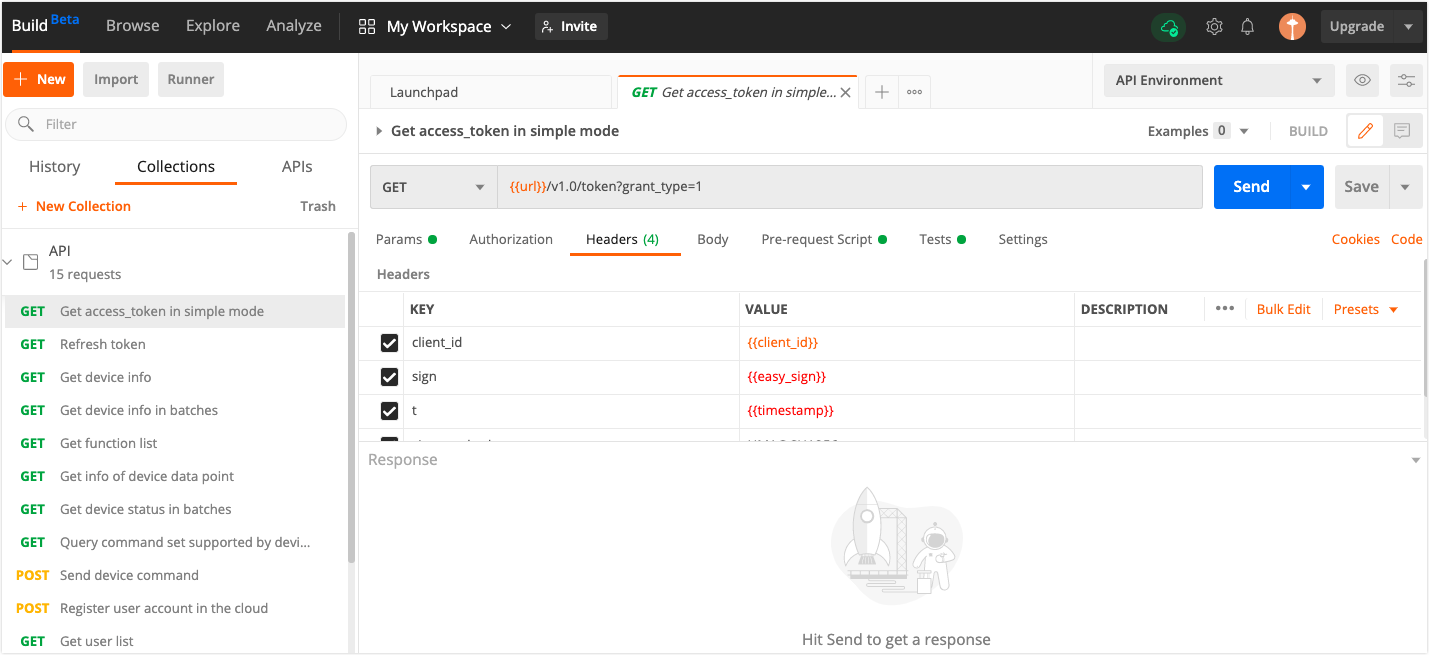The width and height of the screenshot is (1429, 655).
Task: Open the API Environment dropdown
Action: [1219, 81]
